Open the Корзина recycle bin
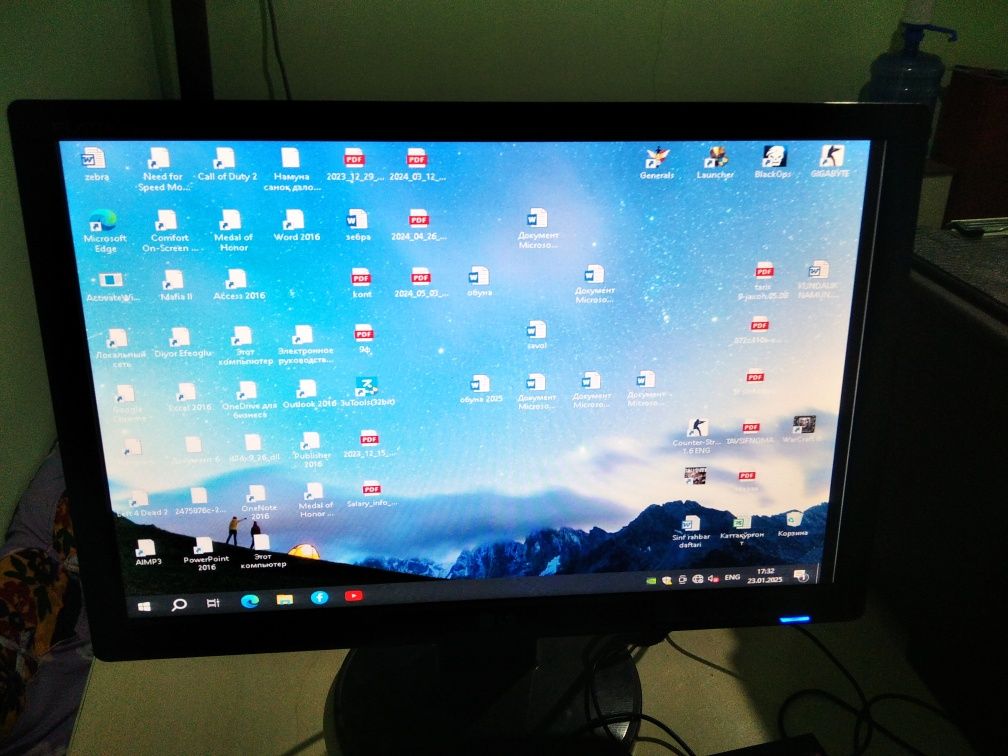This screenshot has width=1008, height=756. [x=793, y=525]
